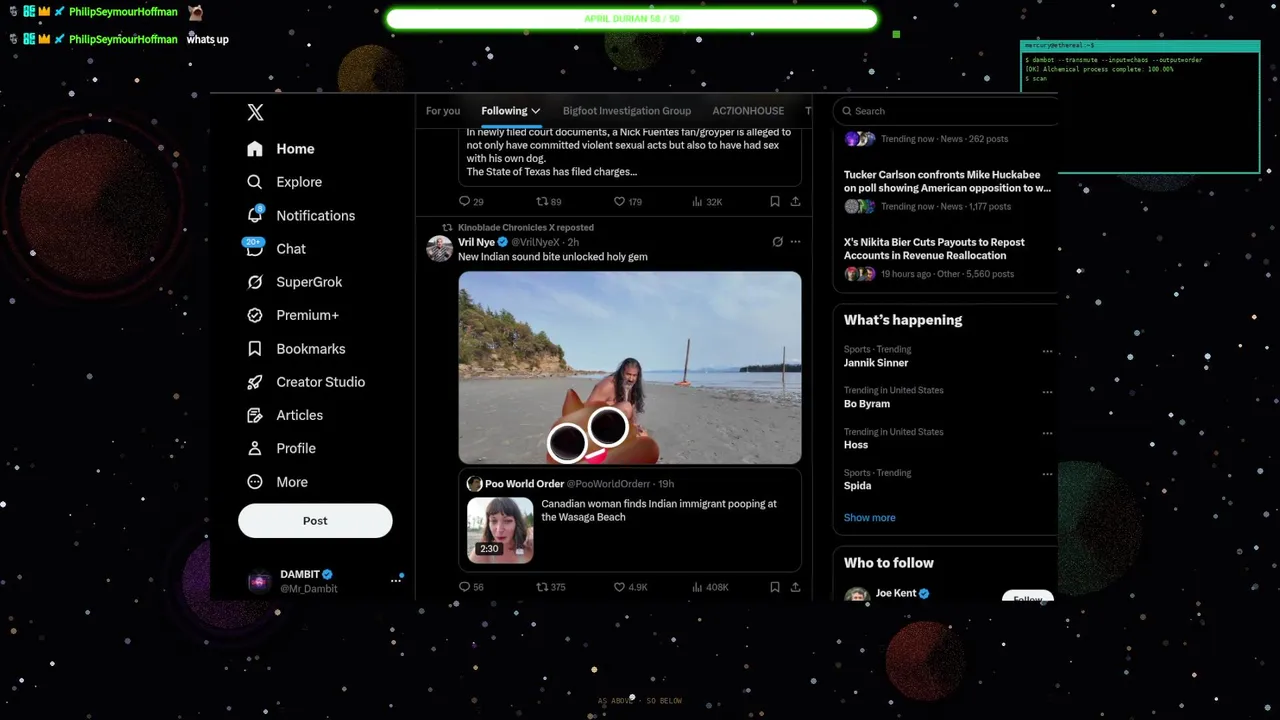Open Grok explain icon on Vril Nye post
Image resolution: width=1280 pixels, height=720 pixels.
777,242
